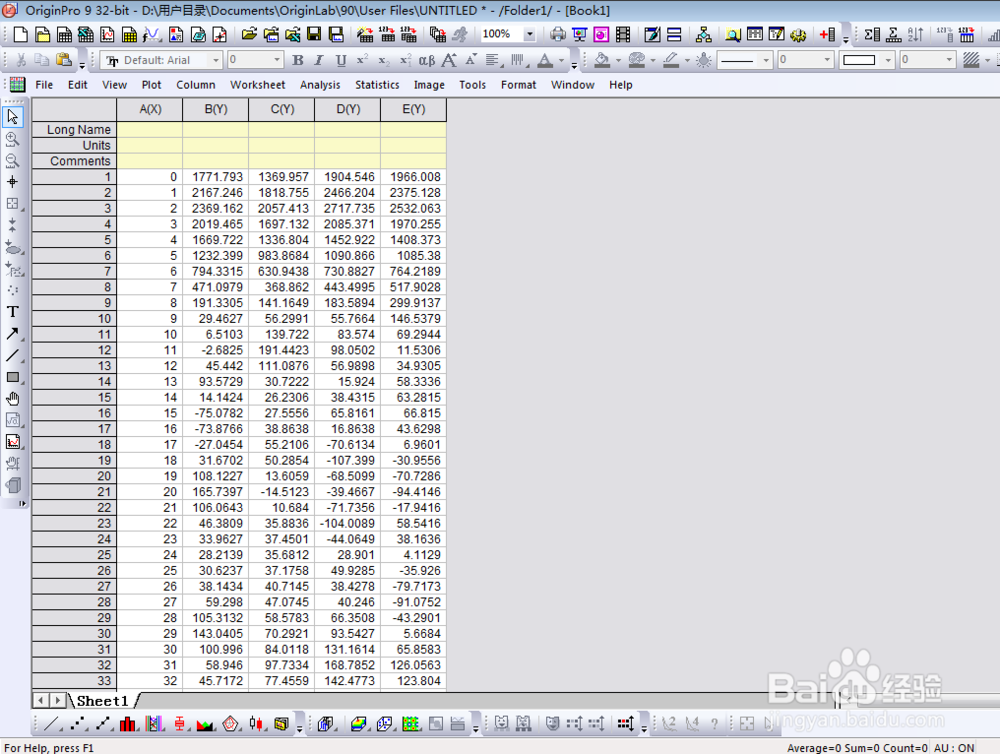The height and width of the screenshot is (754, 1000).
Task: Click the Column bar chart icon
Action: [128, 723]
